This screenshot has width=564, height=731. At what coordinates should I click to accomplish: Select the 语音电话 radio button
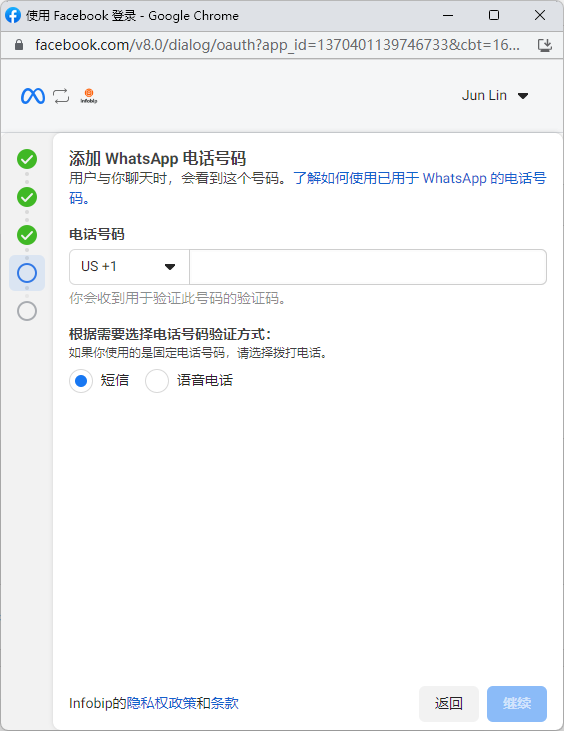pos(157,381)
